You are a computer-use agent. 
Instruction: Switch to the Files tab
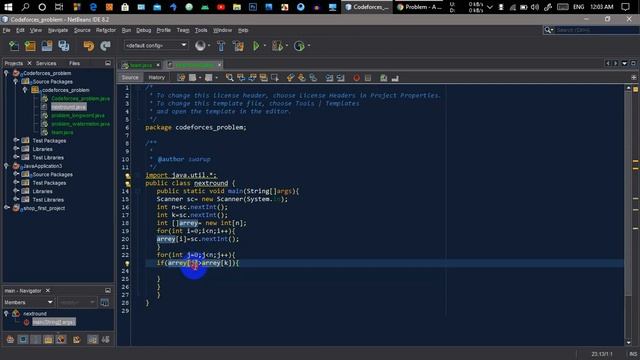pyautogui.click(x=74, y=63)
